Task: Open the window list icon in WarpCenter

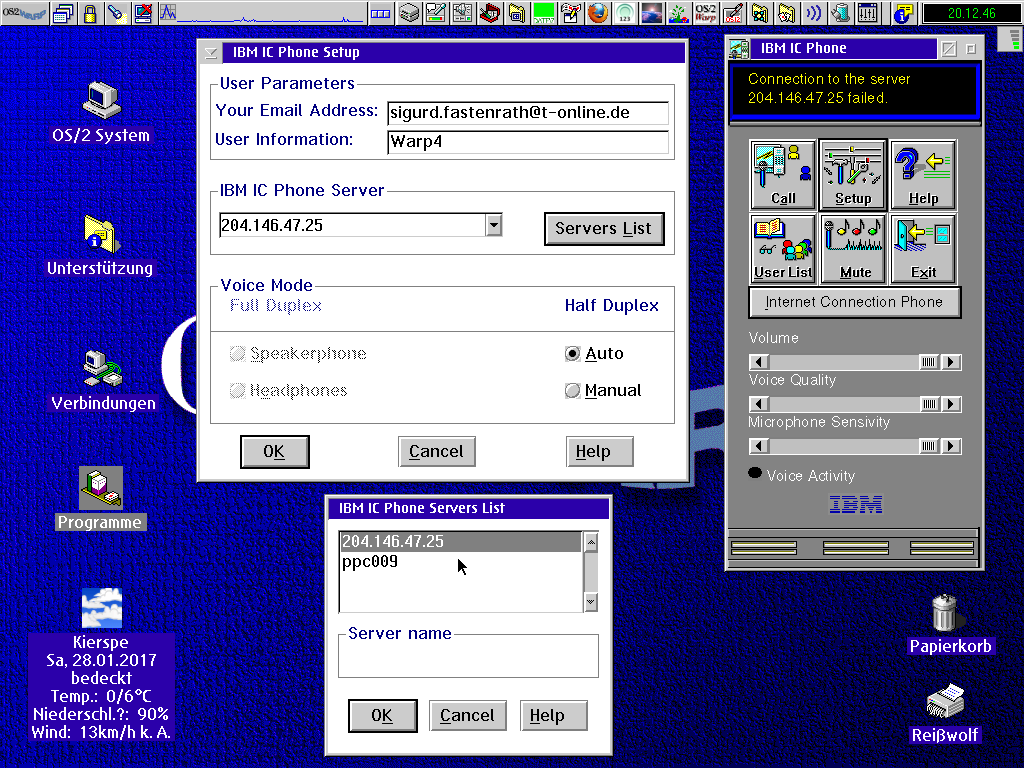Action: tap(63, 12)
